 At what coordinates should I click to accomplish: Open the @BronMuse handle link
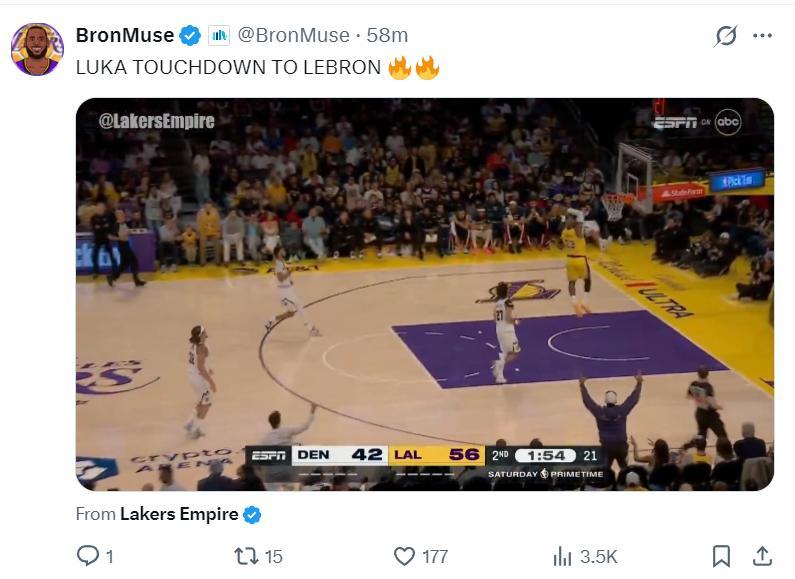pyautogui.click(x=293, y=36)
